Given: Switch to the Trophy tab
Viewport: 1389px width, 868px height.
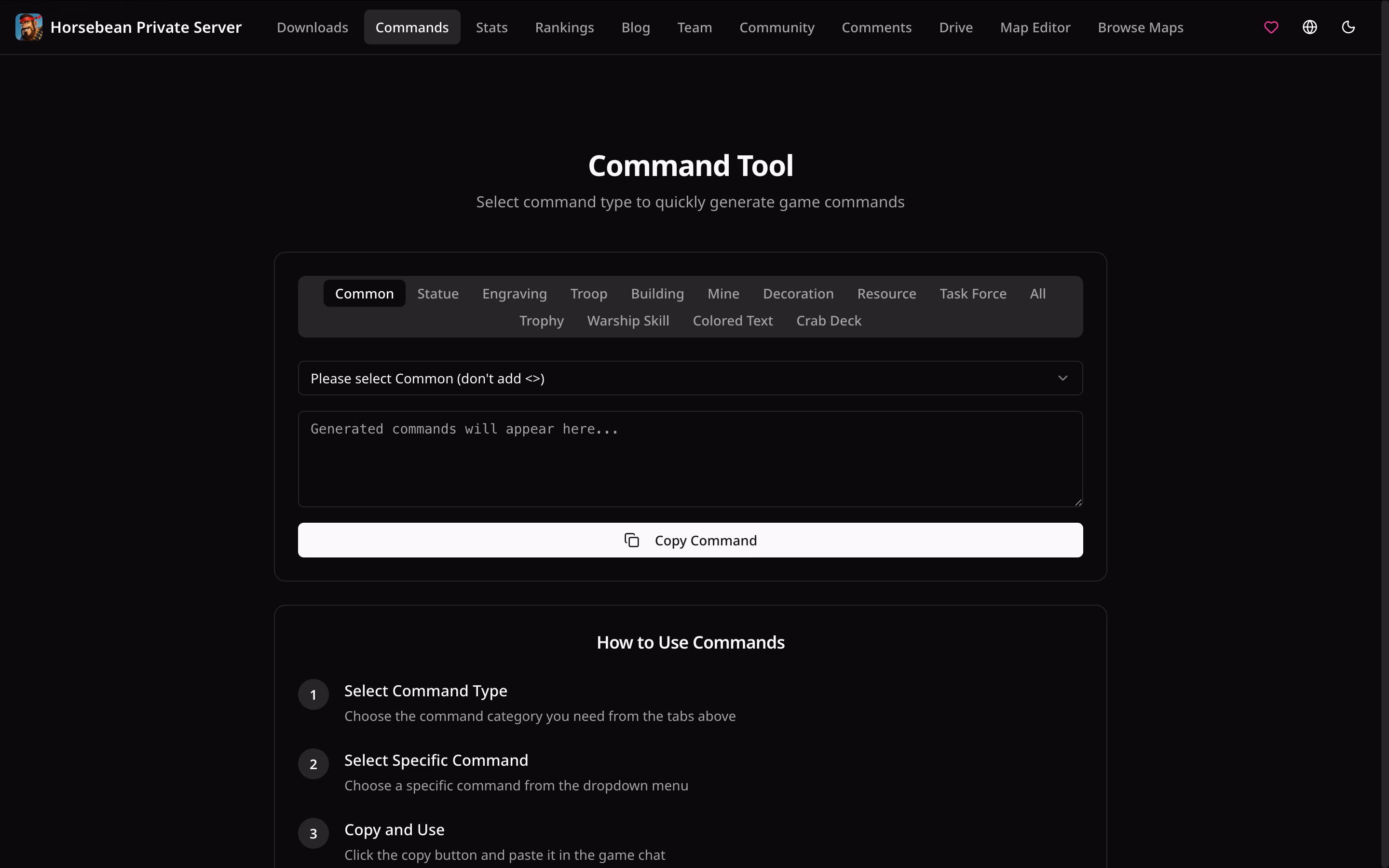Looking at the screenshot, I should tap(541, 320).
